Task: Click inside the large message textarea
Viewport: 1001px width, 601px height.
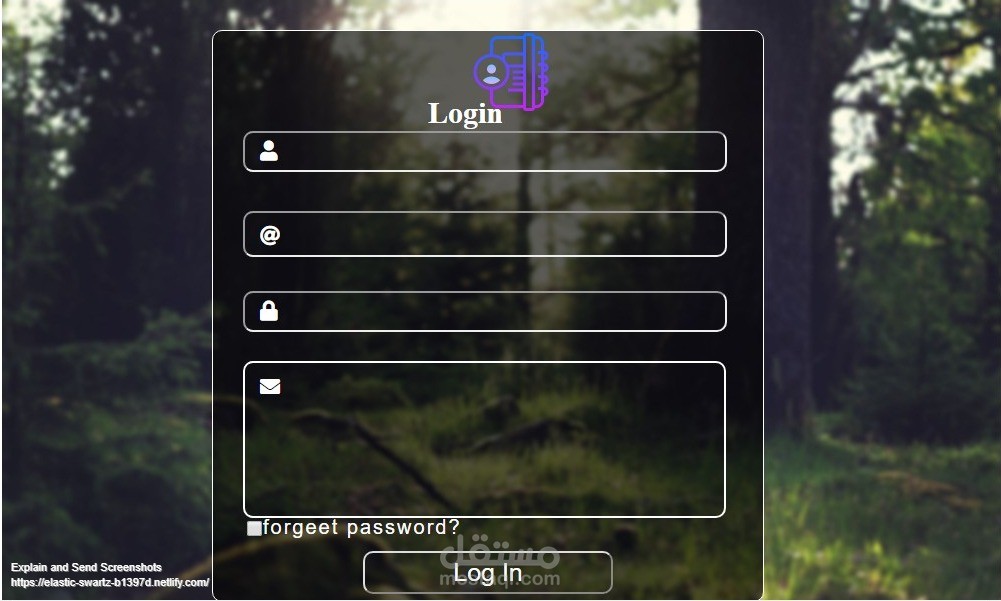Action: [x=485, y=439]
